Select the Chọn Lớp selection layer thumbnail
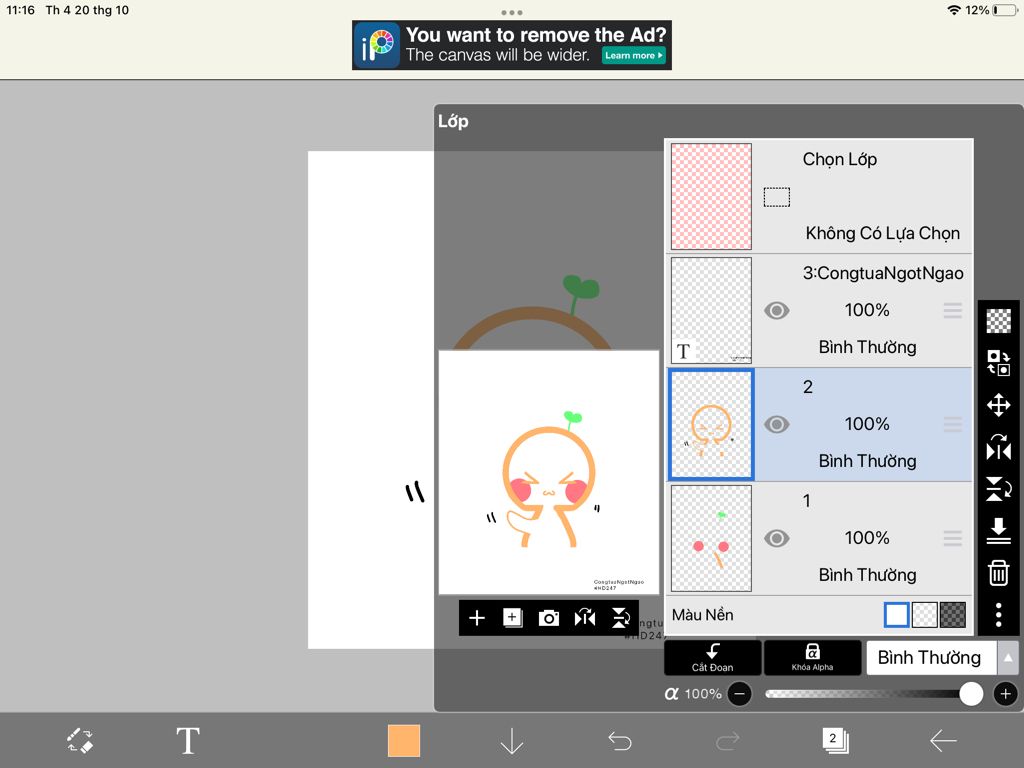The height and width of the screenshot is (768, 1024). pos(711,197)
